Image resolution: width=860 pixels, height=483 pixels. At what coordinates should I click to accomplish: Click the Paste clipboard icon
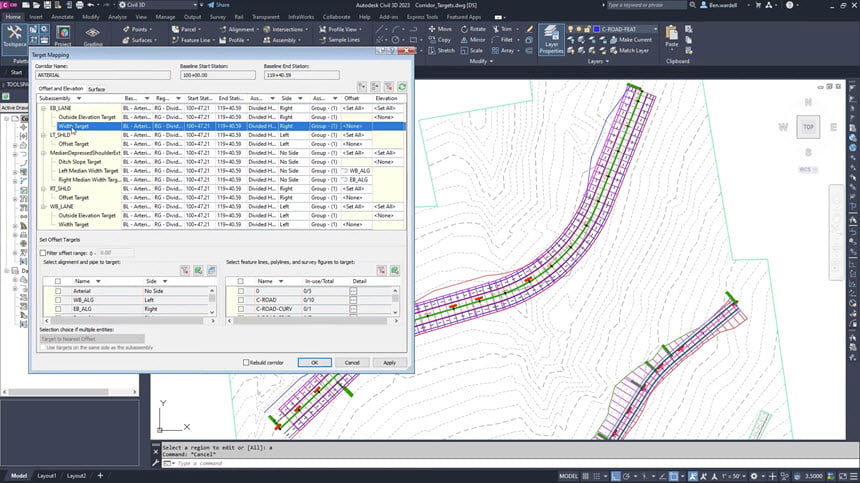(x=671, y=37)
